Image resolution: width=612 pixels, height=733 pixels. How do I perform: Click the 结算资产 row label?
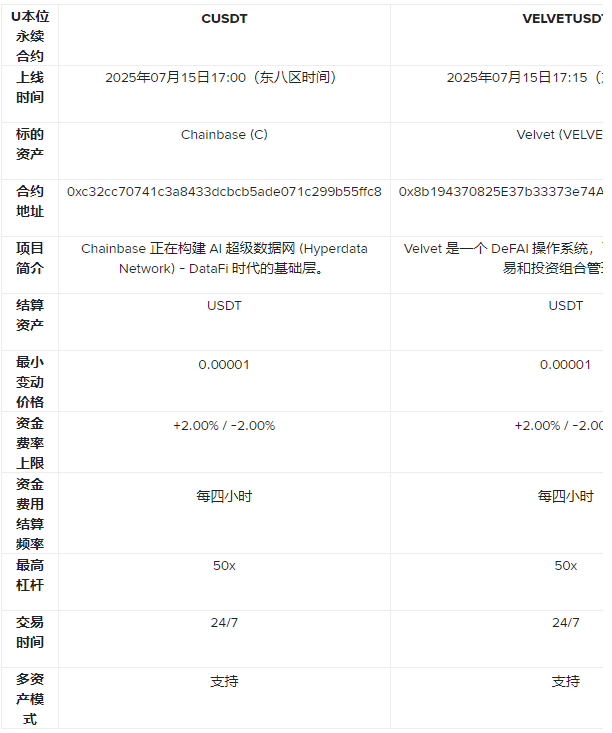(30, 315)
